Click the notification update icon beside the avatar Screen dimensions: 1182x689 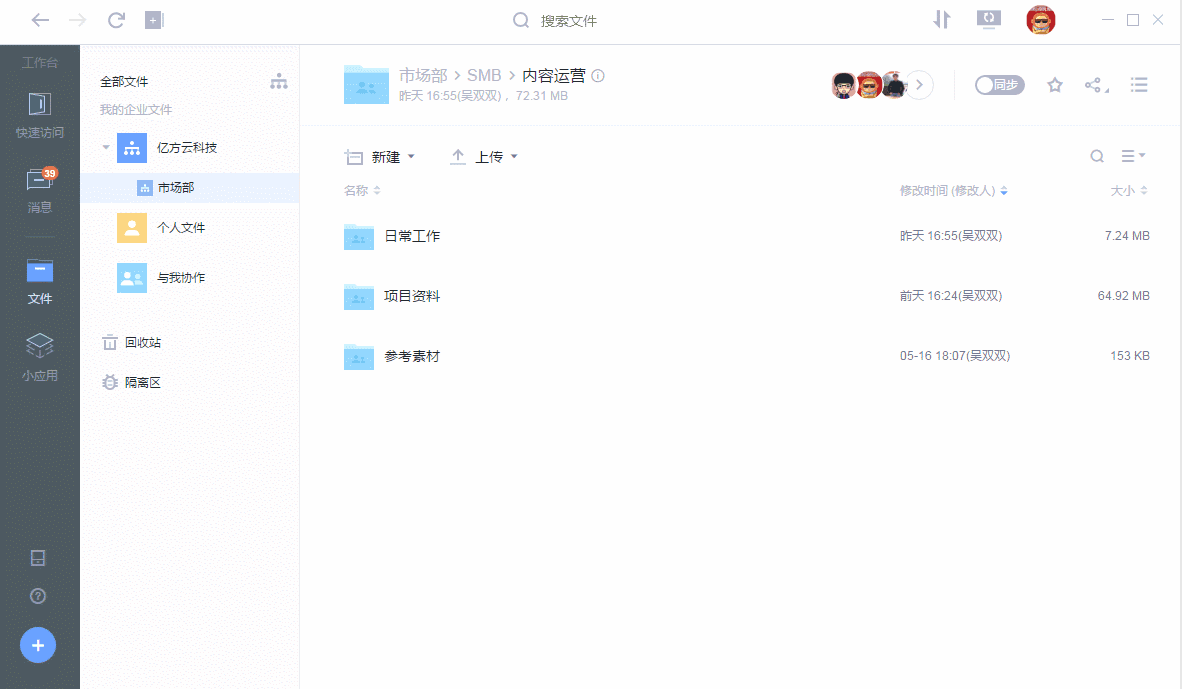989,19
